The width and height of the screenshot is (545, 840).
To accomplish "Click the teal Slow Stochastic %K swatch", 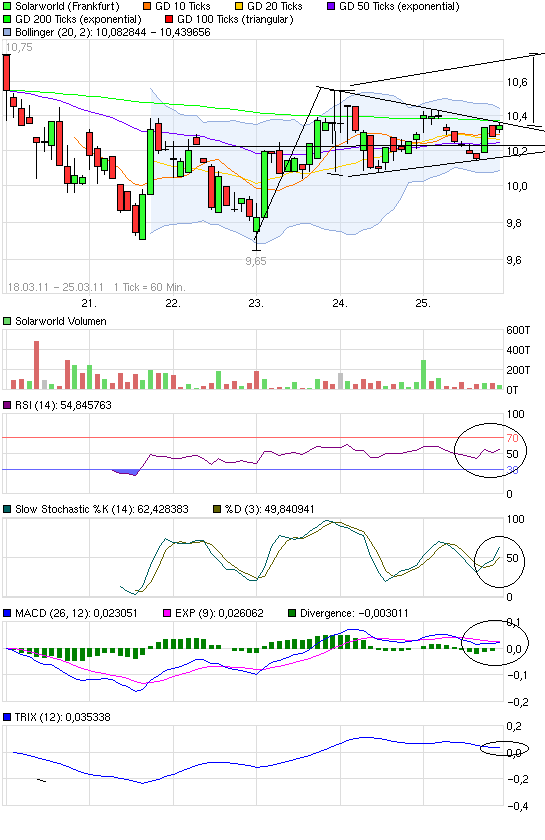I will pyautogui.click(x=7, y=509).
